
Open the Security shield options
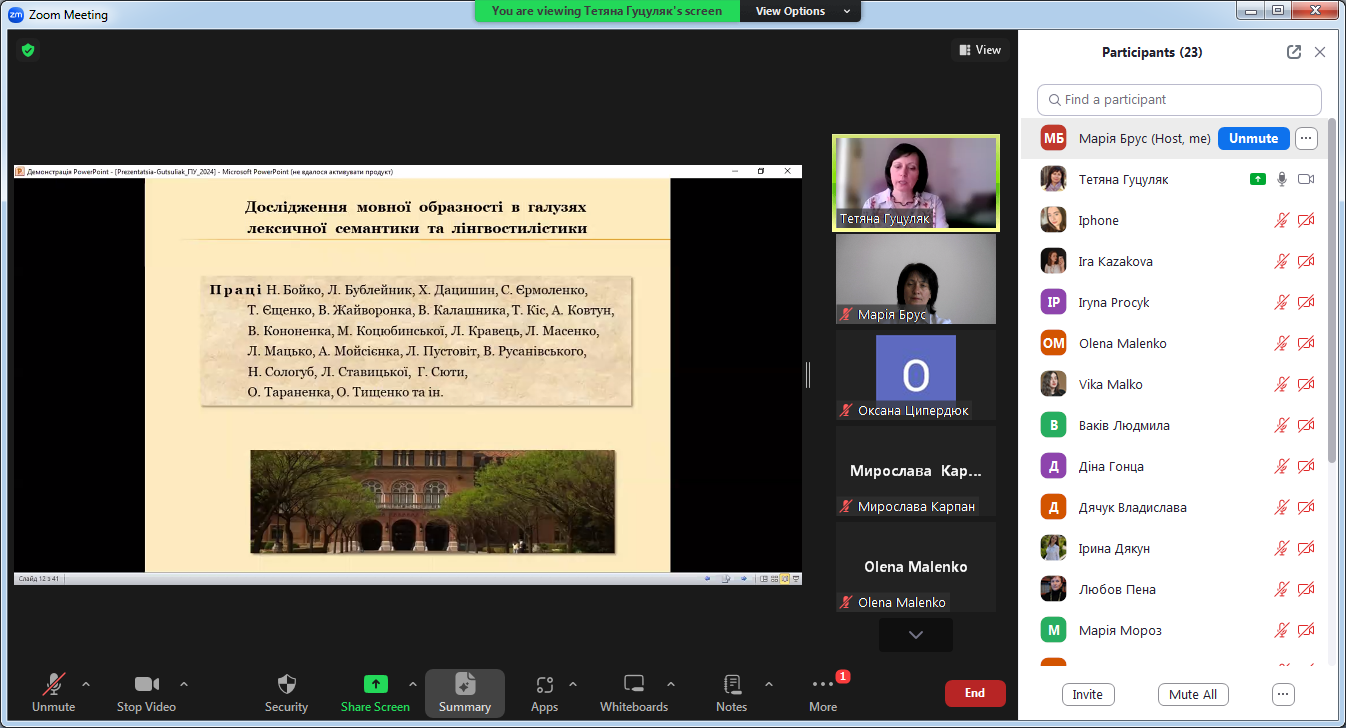pyautogui.click(x=286, y=684)
